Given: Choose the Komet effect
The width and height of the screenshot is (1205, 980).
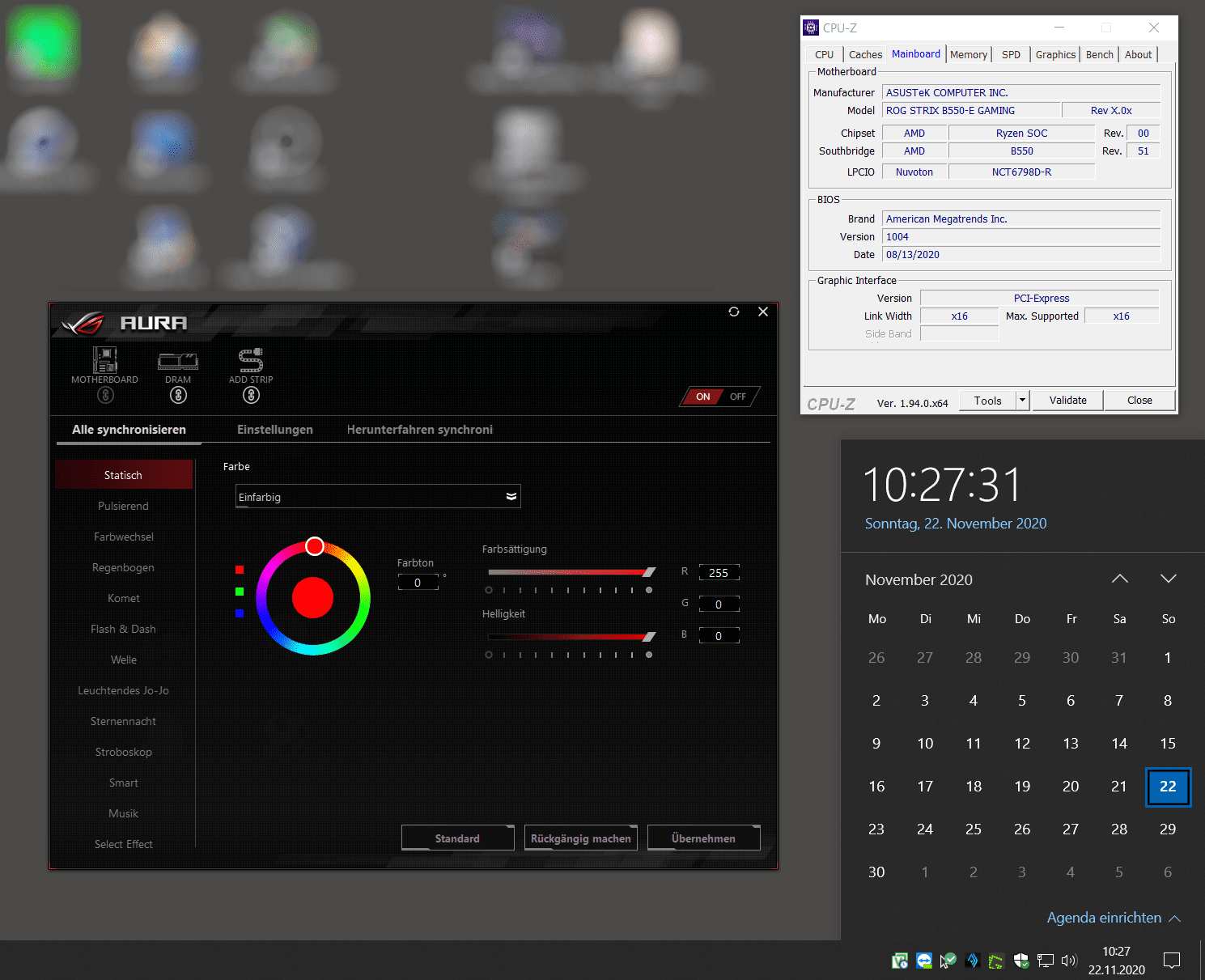Looking at the screenshot, I should point(124,598).
